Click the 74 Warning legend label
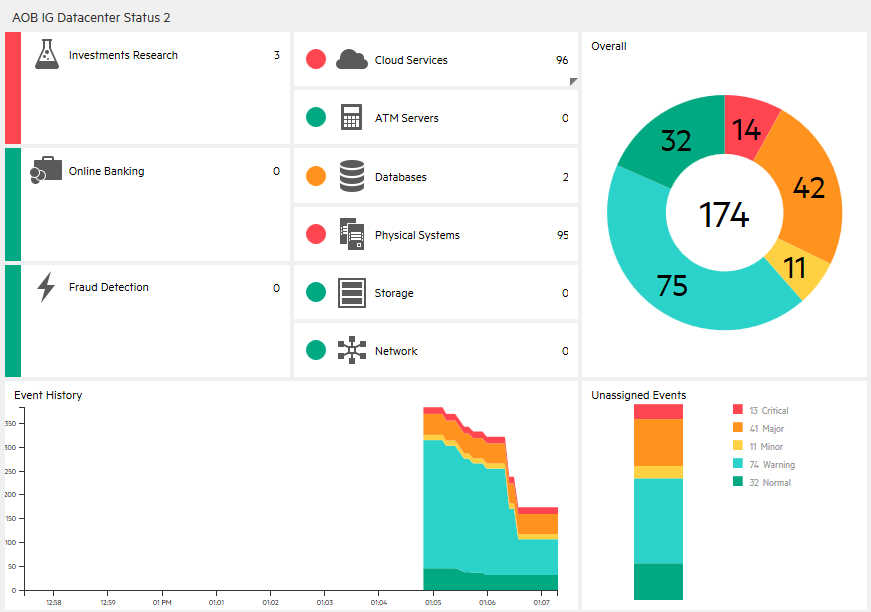 (772, 465)
